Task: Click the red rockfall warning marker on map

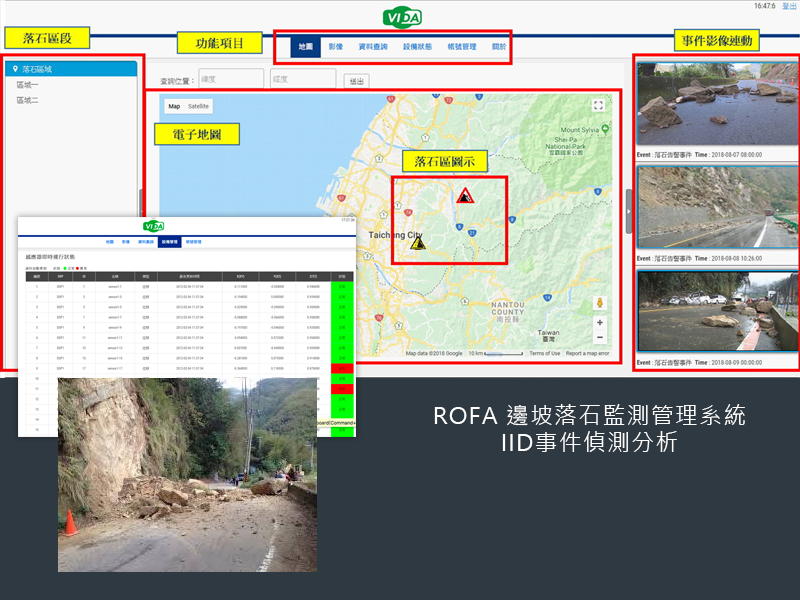Action: coord(464,196)
